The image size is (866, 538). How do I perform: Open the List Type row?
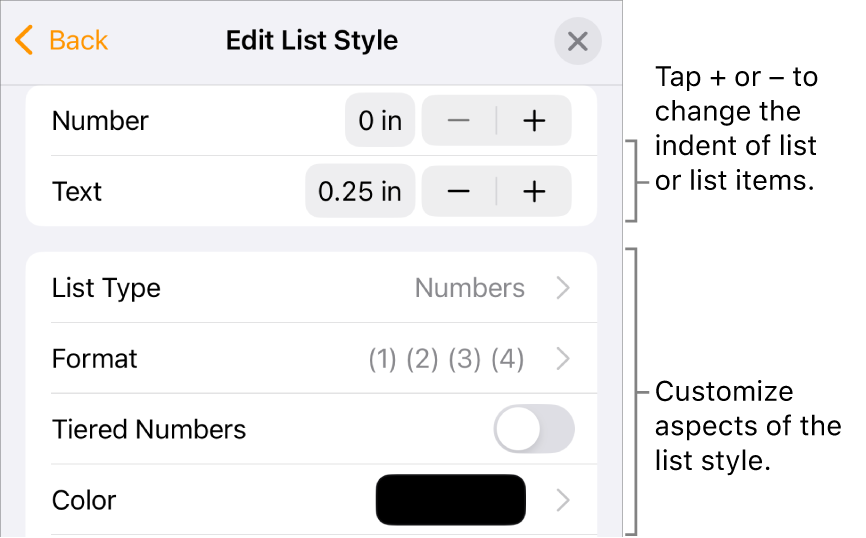(106, 288)
